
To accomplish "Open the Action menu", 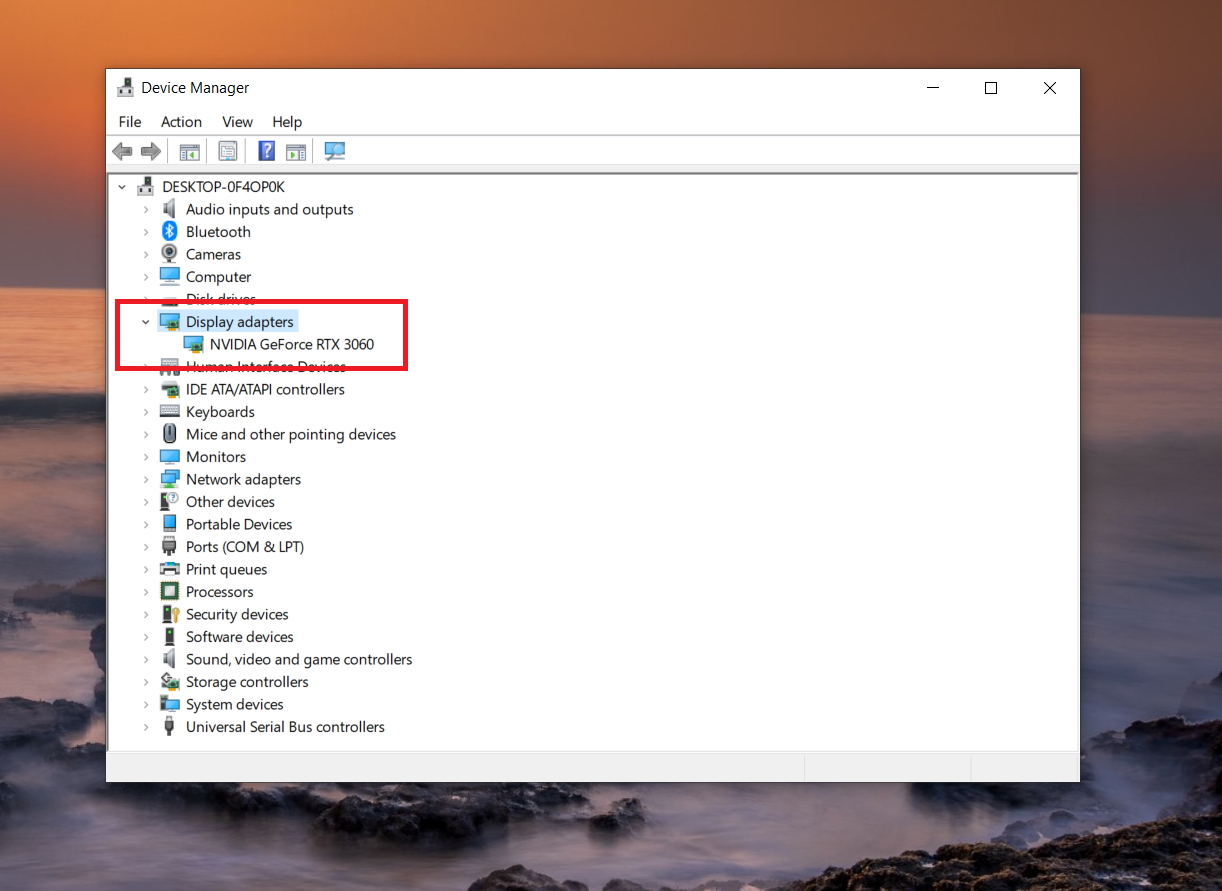I will click(181, 122).
